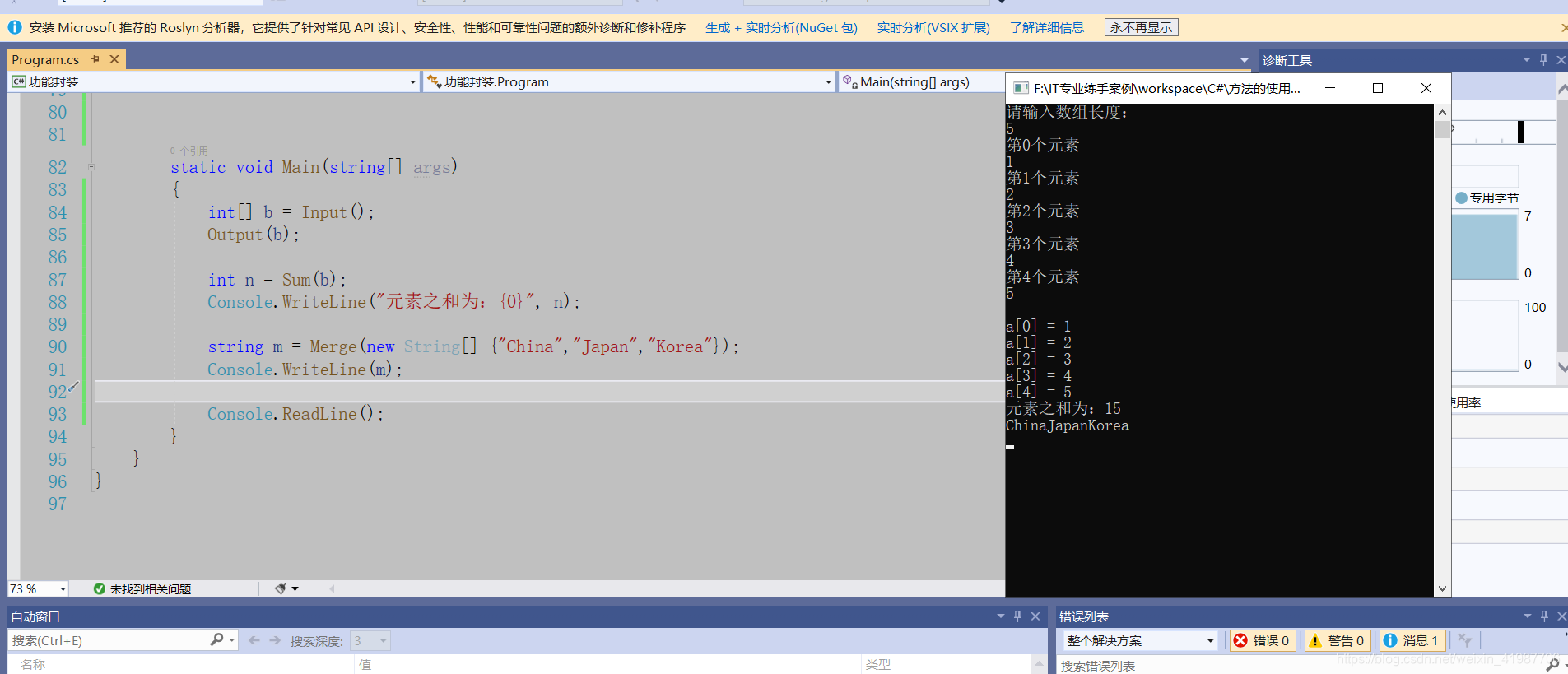1568x674 pixels.
Task: Click the 错误列表 panel title
Action: tap(1083, 616)
